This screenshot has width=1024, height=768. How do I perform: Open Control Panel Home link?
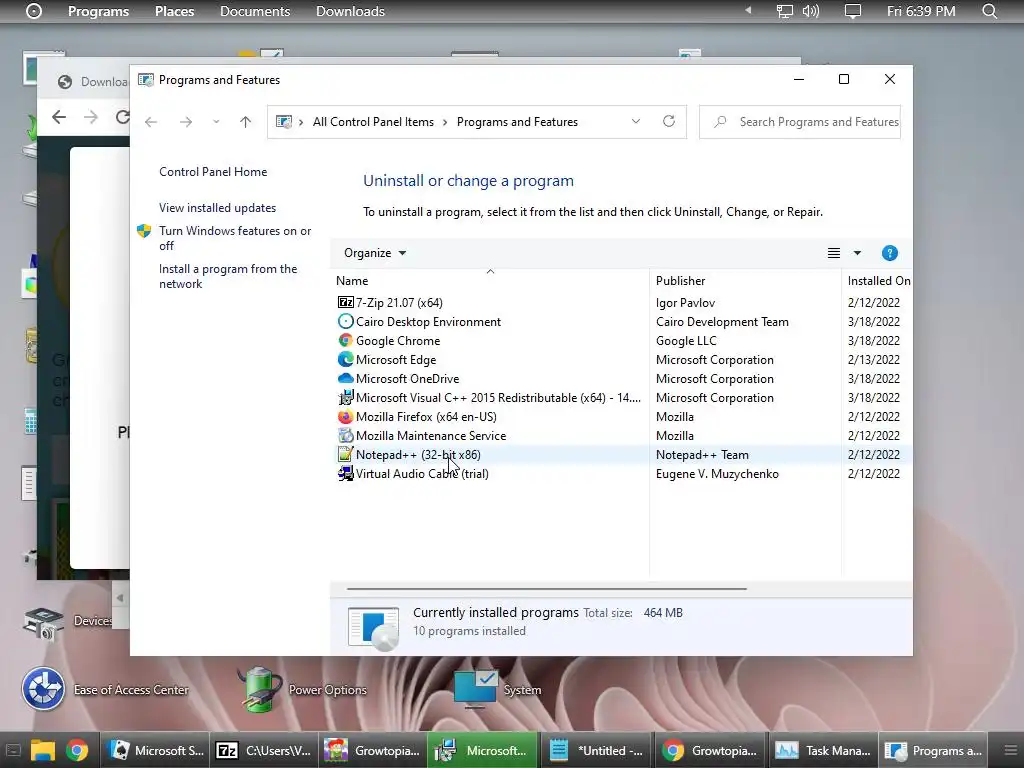tap(213, 172)
